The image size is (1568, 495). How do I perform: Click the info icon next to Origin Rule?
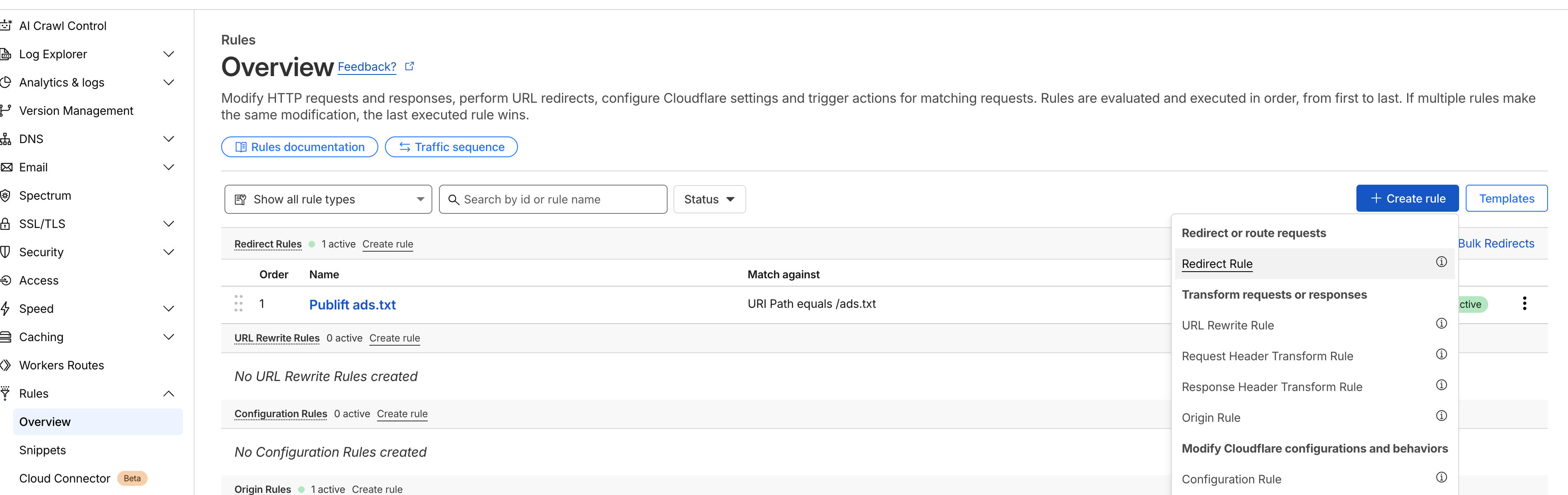1441,416
